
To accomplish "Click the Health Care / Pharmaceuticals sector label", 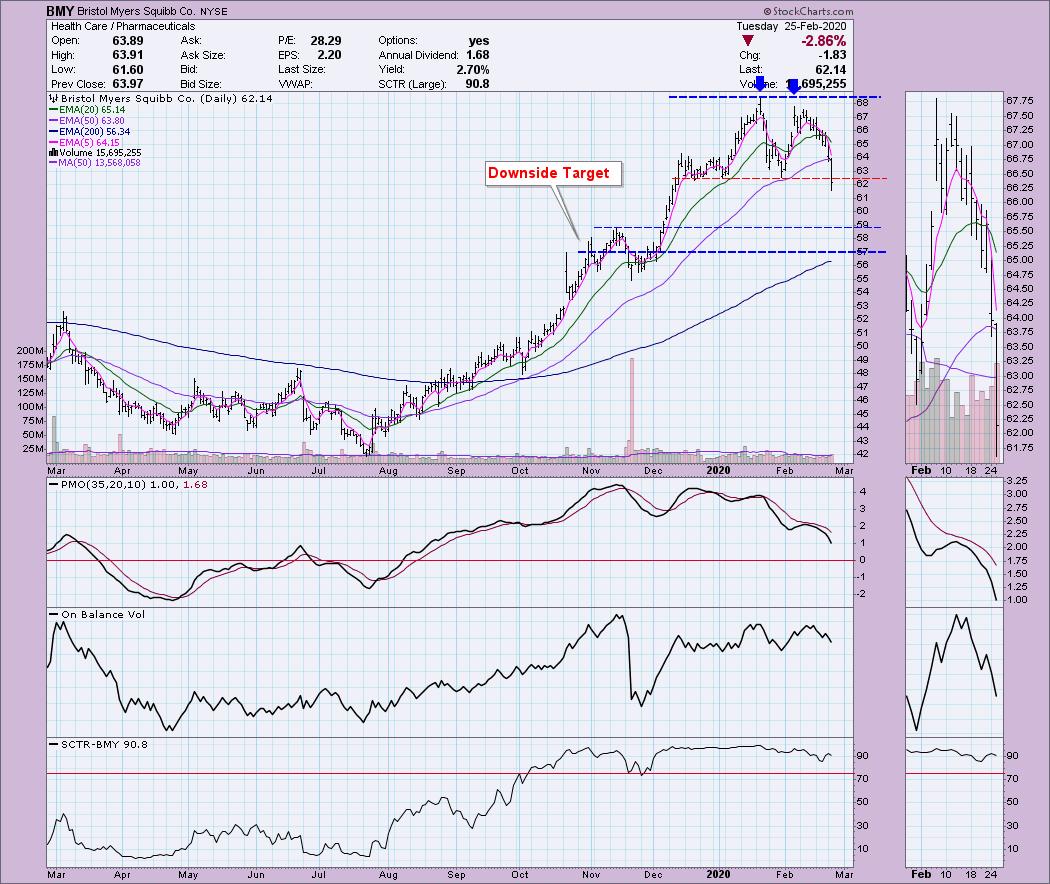I will coord(123,26).
